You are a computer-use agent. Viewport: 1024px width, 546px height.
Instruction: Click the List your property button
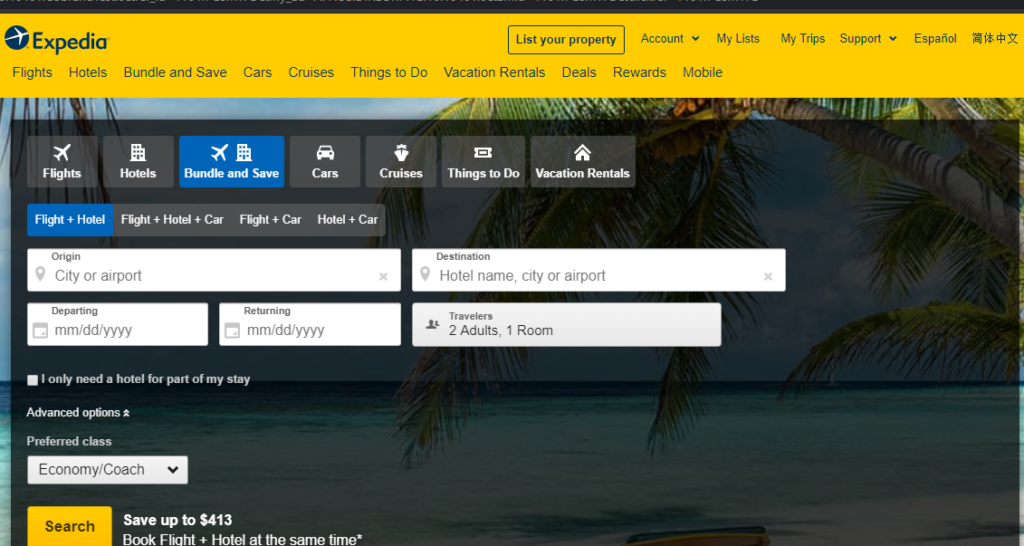click(x=566, y=40)
